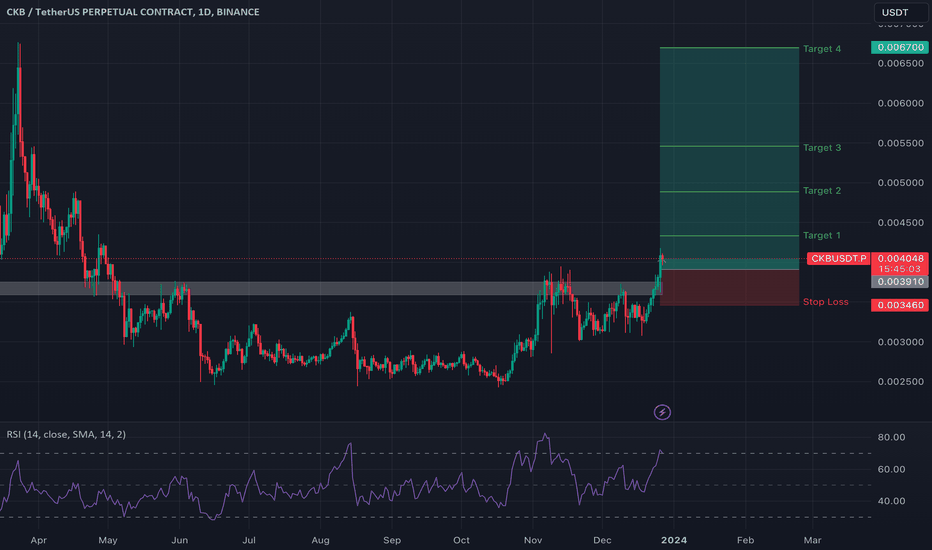This screenshot has height=550, width=932.
Task: Click the Target 4 label
Action: (x=822, y=49)
